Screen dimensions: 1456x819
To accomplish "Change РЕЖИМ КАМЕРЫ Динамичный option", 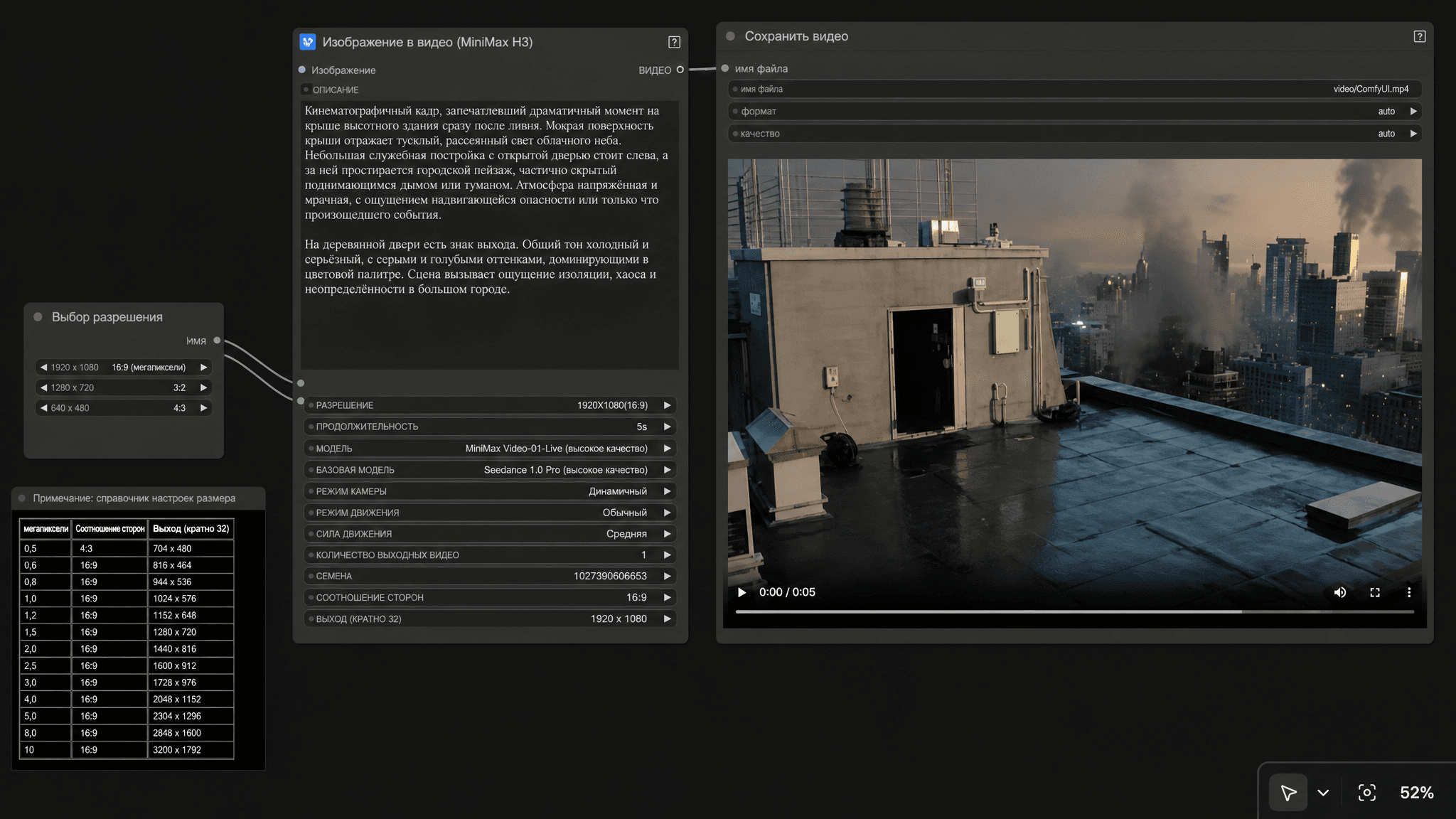I will [x=618, y=491].
